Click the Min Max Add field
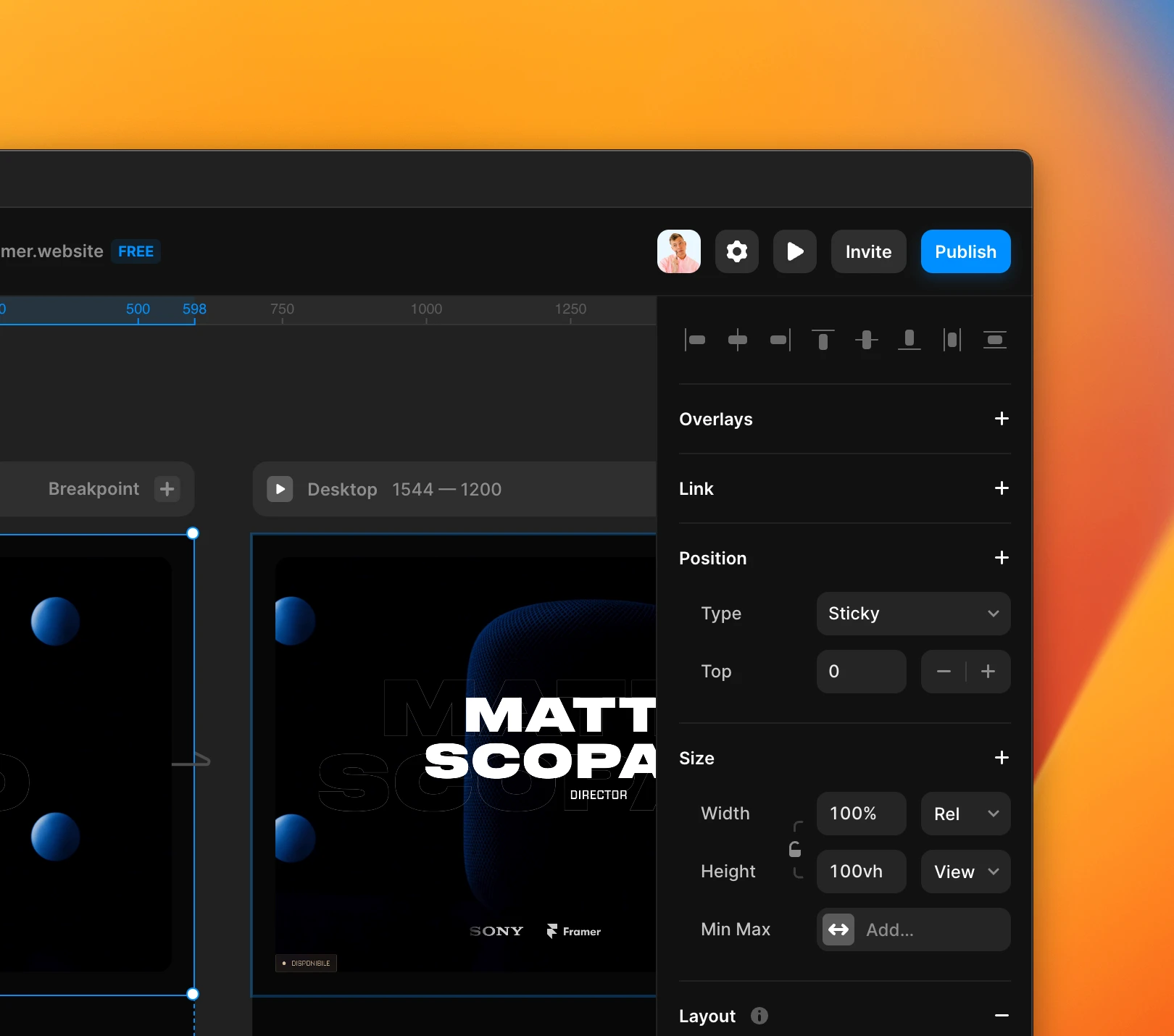 point(913,930)
